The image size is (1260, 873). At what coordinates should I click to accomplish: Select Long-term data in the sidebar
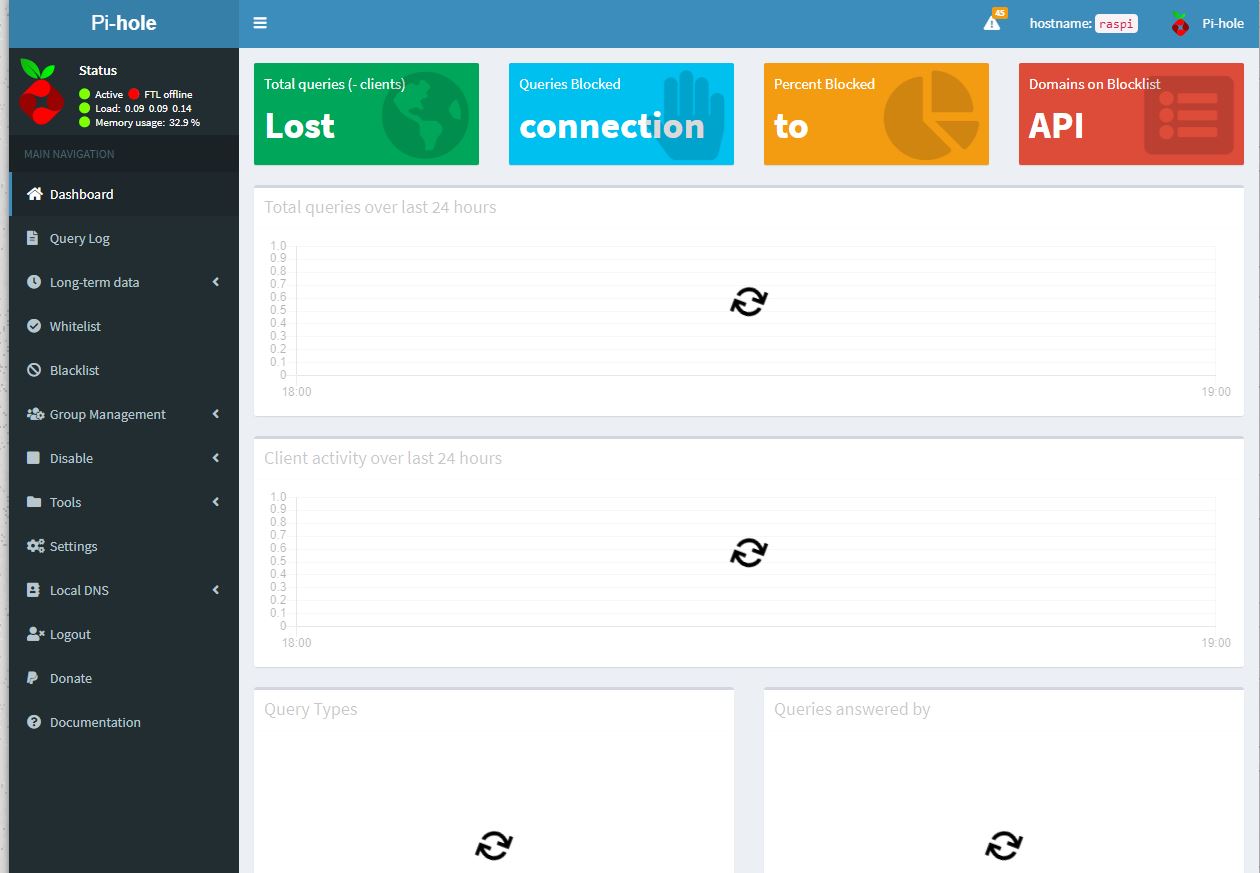pyautogui.click(x=124, y=282)
